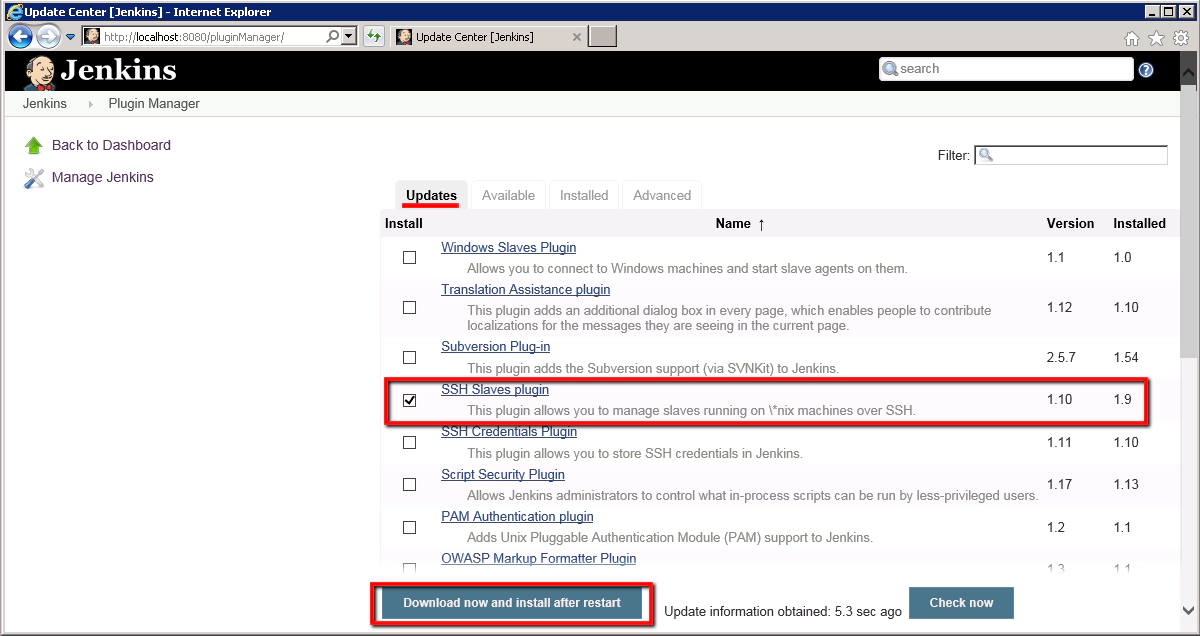The height and width of the screenshot is (636, 1200).
Task: Click the Jenkins butler logo icon
Action: (x=39, y=70)
